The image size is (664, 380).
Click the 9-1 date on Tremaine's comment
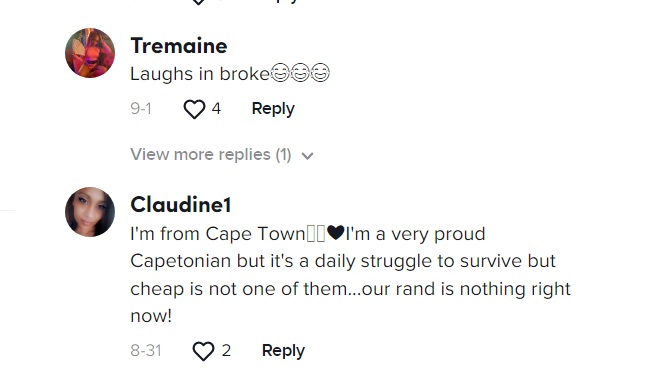(x=141, y=109)
